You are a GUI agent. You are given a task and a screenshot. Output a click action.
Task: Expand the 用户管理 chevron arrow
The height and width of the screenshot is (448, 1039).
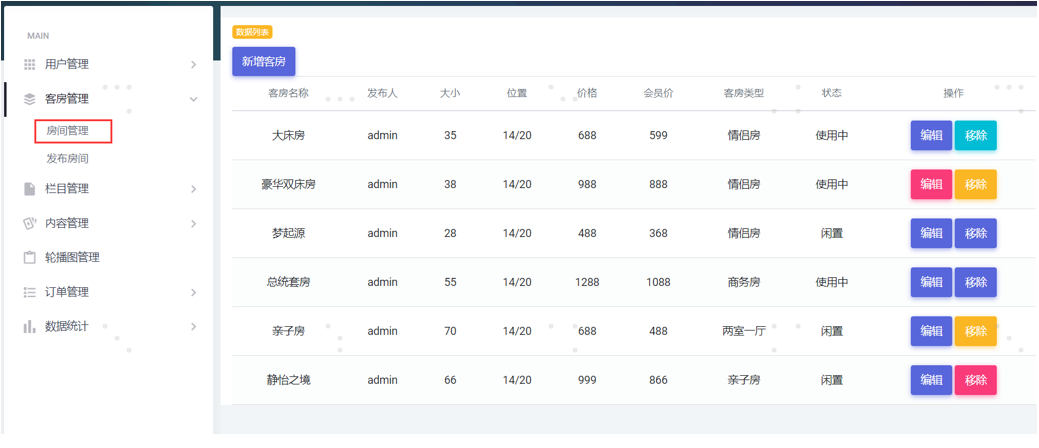(193, 64)
